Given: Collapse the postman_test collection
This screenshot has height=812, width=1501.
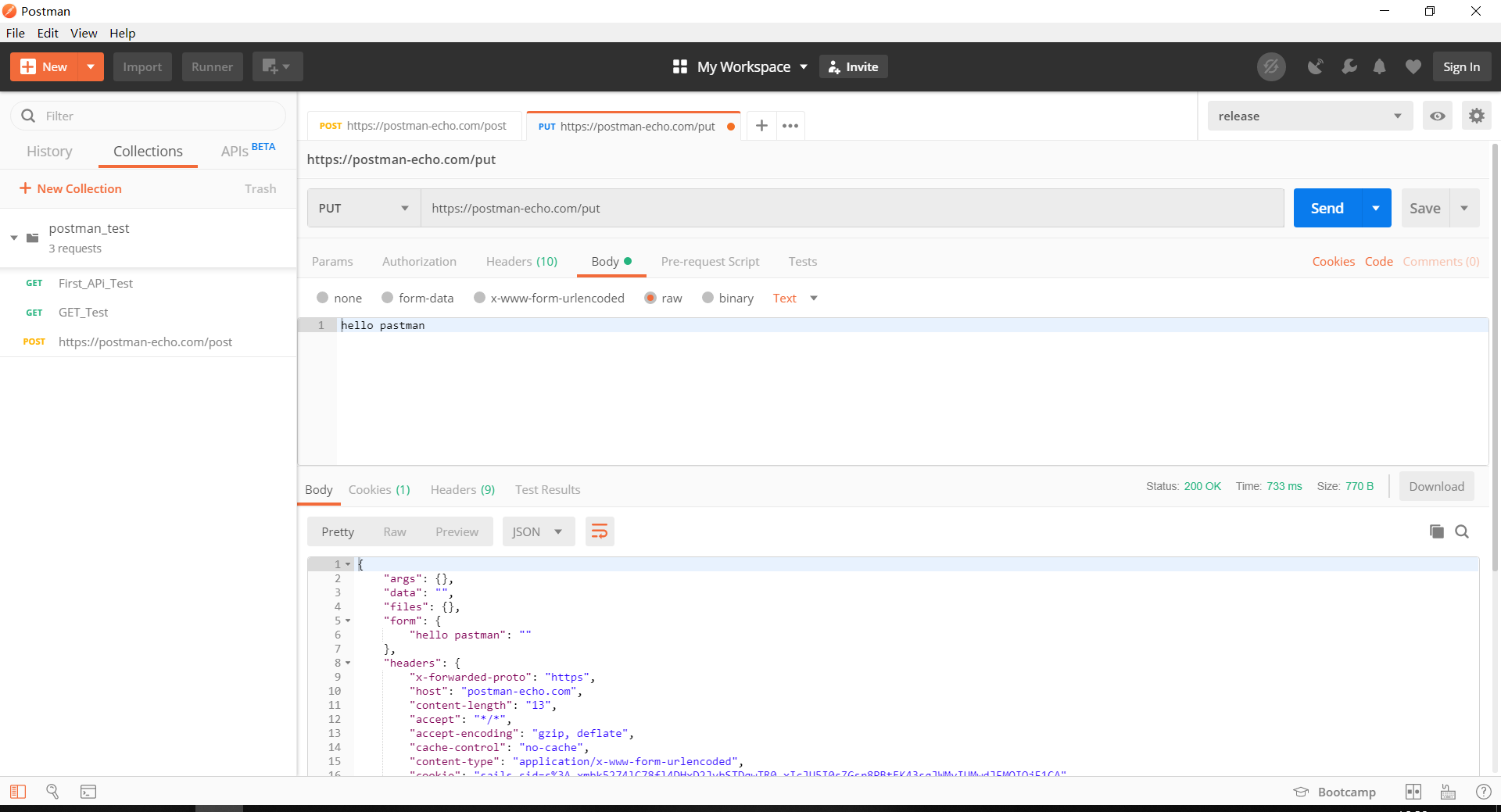Looking at the screenshot, I should [x=14, y=238].
